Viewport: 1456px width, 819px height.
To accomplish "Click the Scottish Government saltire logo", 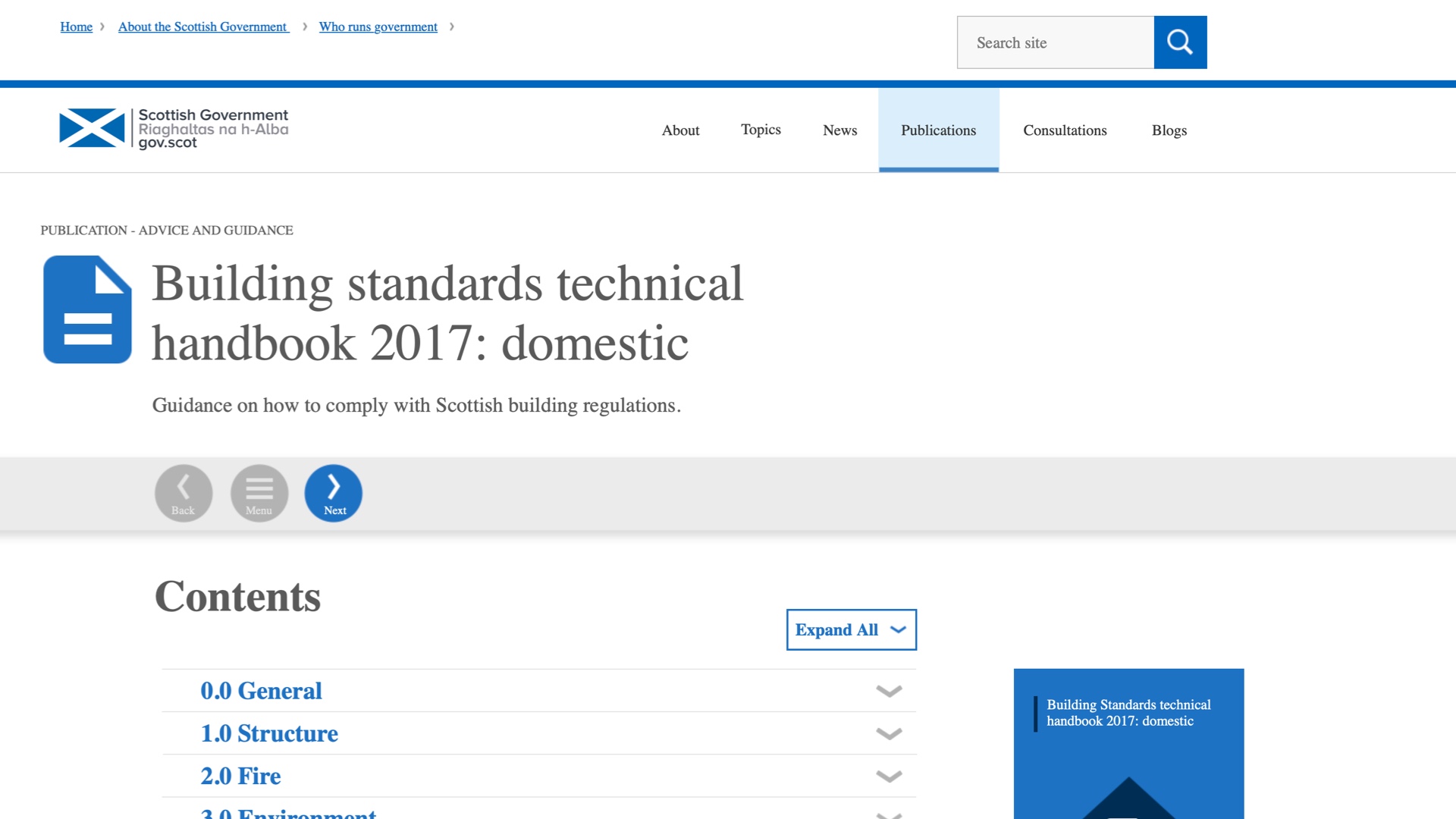I will click(92, 128).
